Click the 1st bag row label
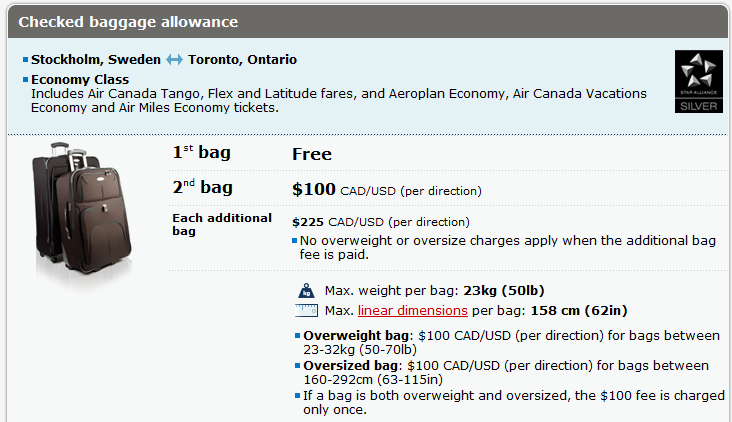Image resolution: width=732 pixels, height=422 pixels. [x=201, y=154]
